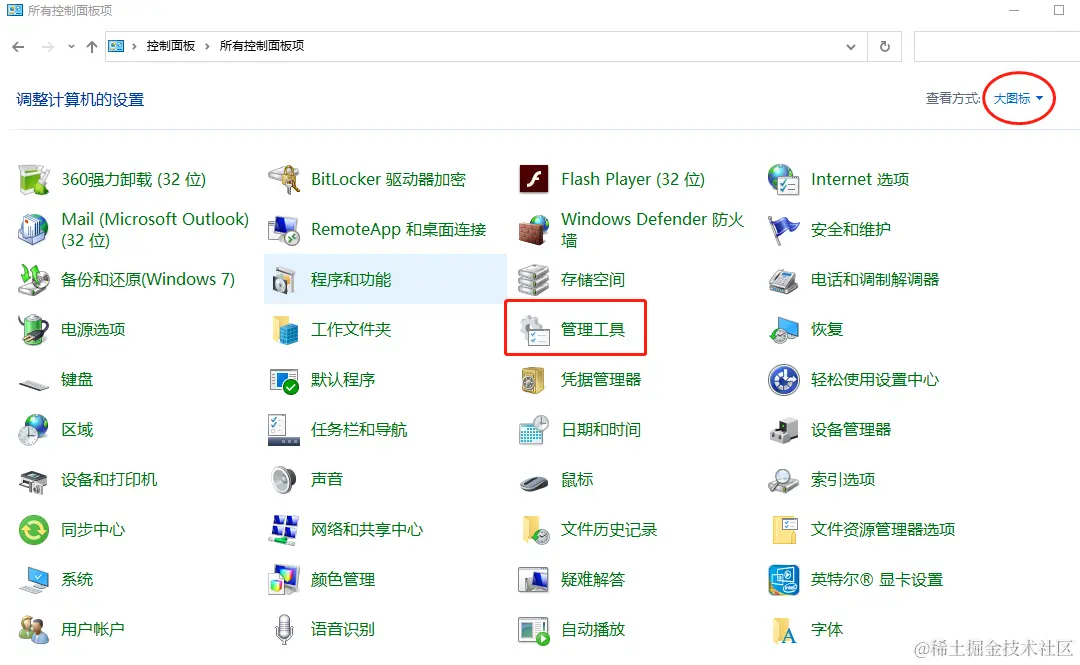
Task: Click the 所有控制面板项 breadcrumb segment
Action: coord(262,45)
